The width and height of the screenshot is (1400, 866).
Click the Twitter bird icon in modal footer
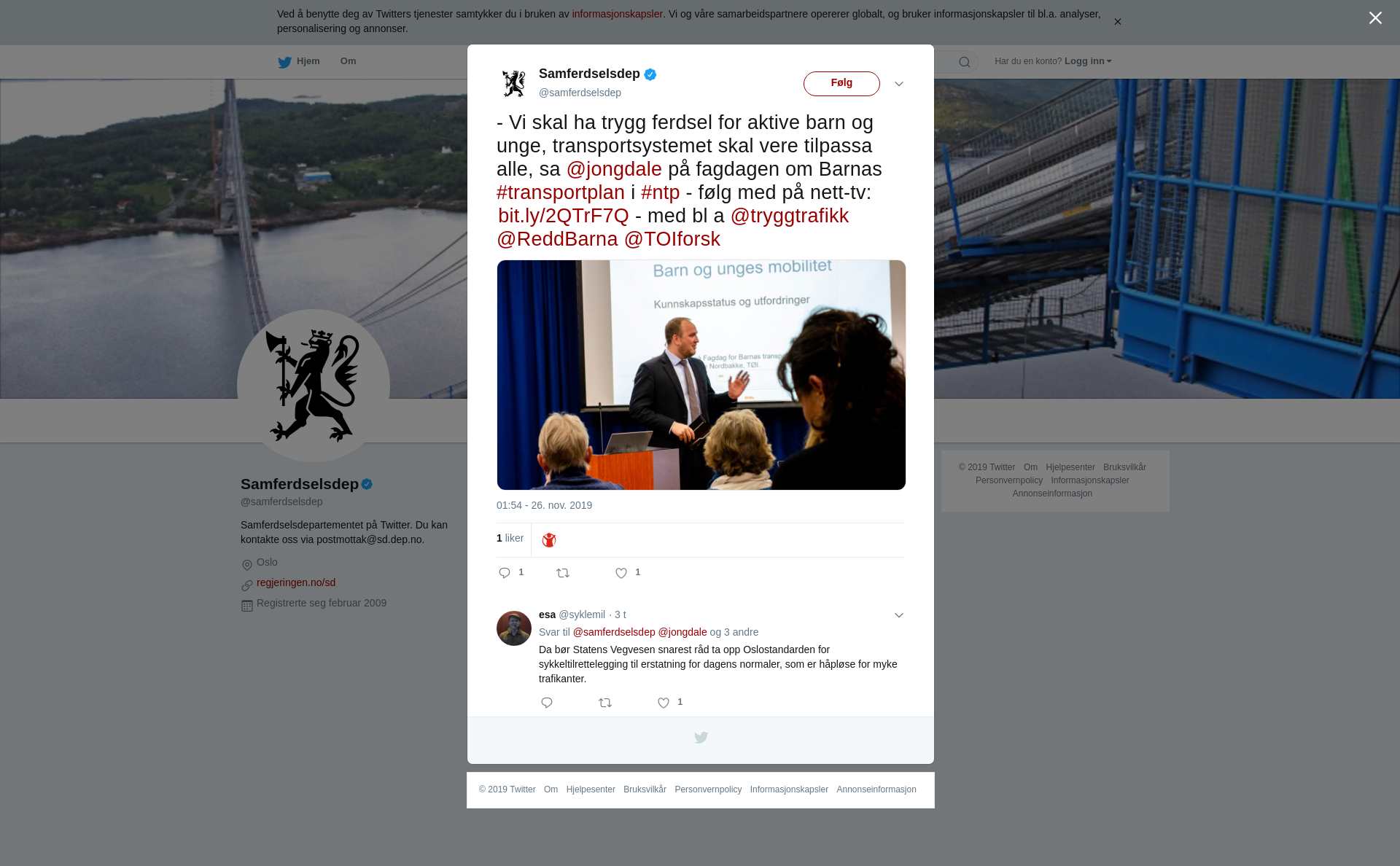click(x=701, y=738)
